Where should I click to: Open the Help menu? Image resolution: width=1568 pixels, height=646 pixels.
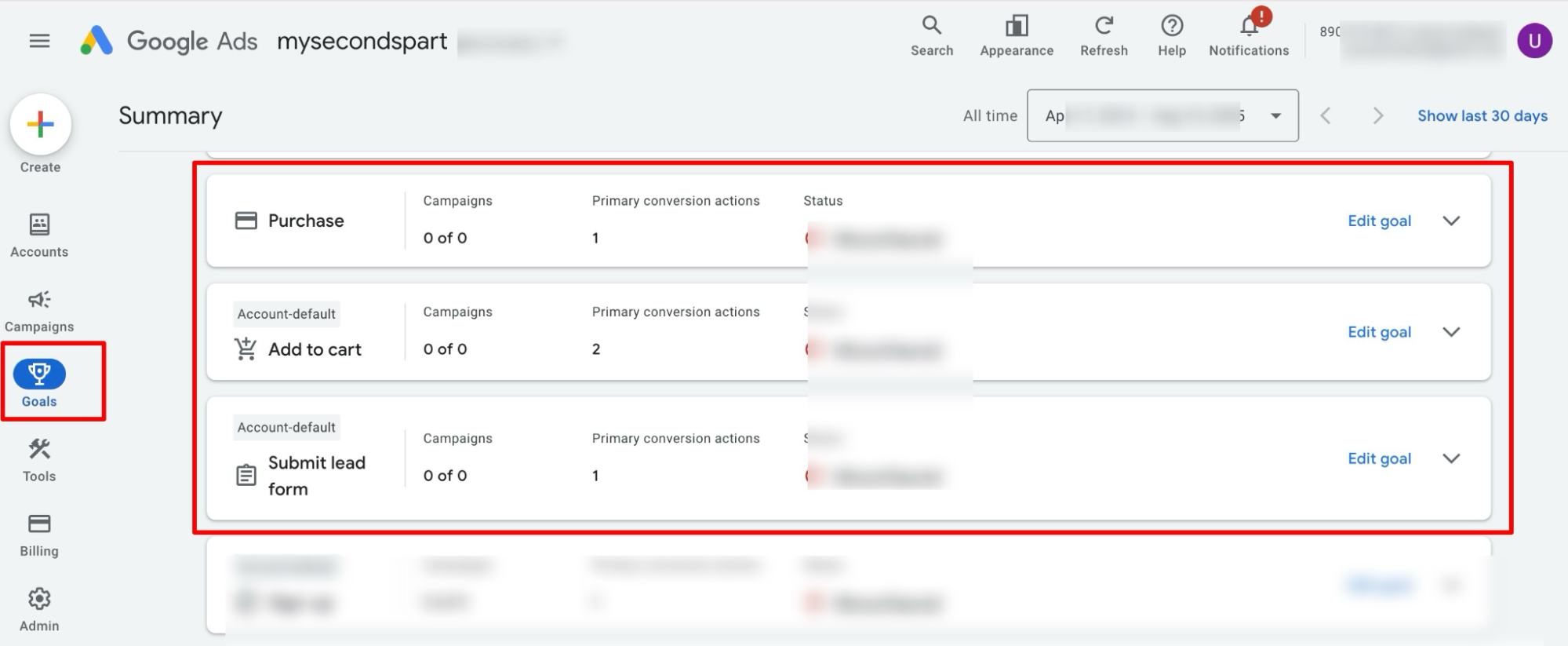1172,36
